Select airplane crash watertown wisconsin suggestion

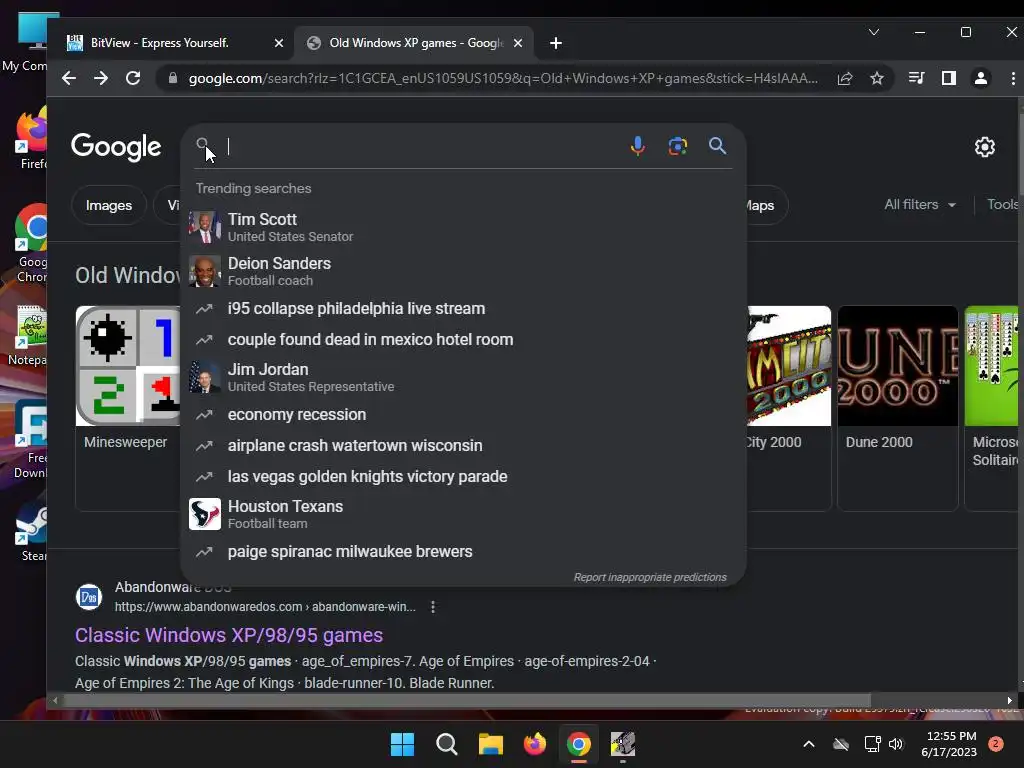point(462,445)
